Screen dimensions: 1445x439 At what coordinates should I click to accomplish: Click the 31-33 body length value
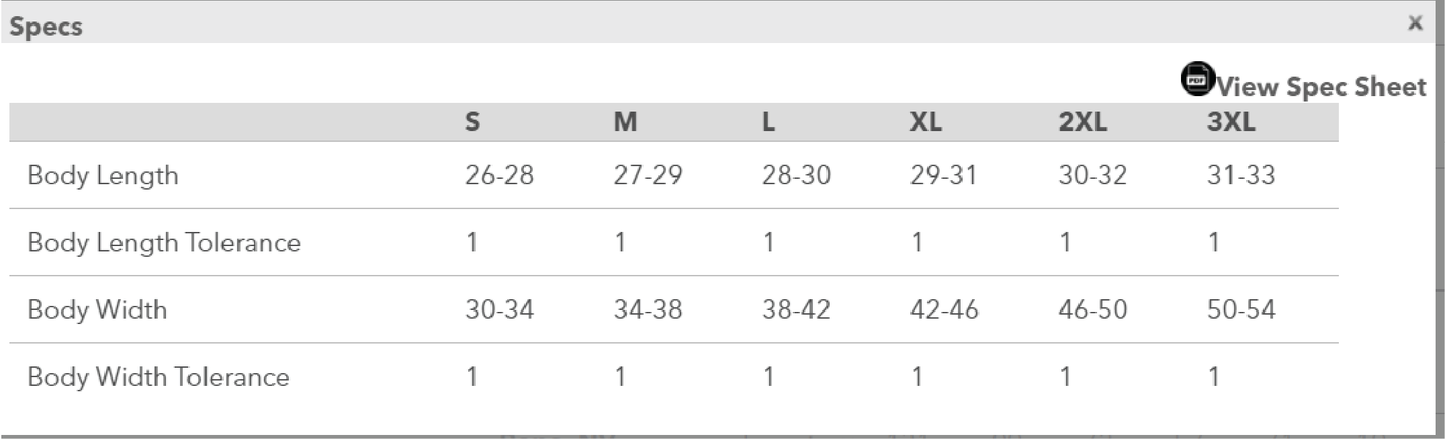[1241, 176]
